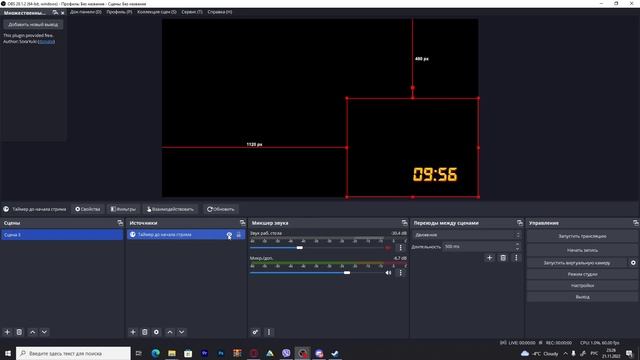Delete the selected scene using the trash icon
Screen dimensions: 640x360
point(19,332)
